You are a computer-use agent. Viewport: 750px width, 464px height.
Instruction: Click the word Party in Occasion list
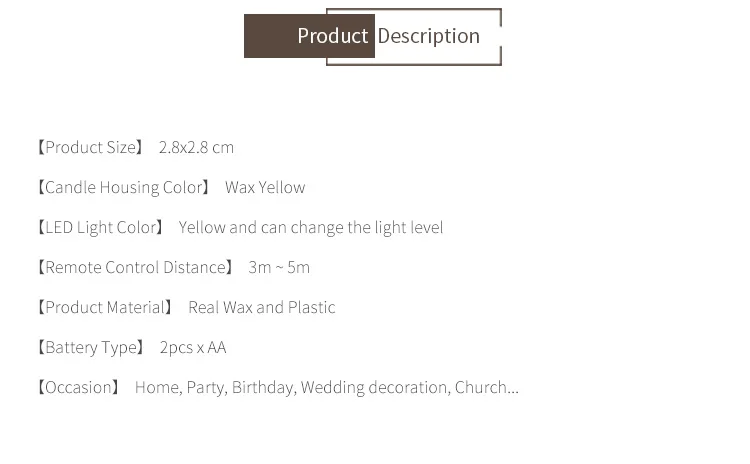(206, 387)
